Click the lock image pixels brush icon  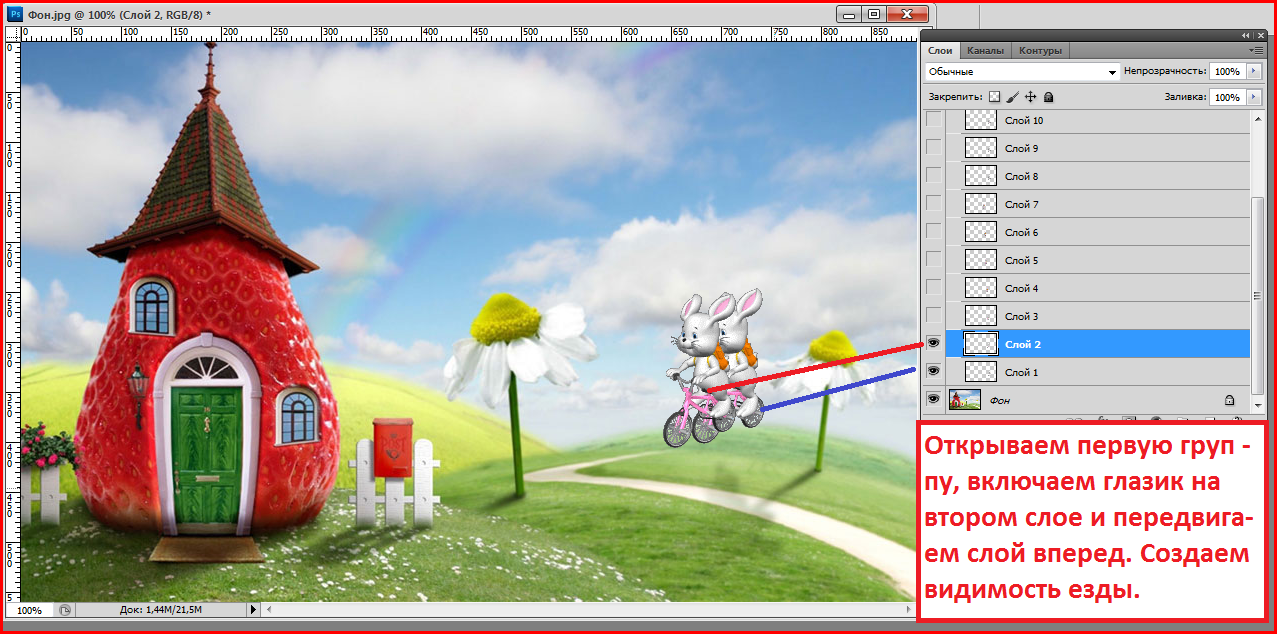pyautogui.click(x=1012, y=97)
